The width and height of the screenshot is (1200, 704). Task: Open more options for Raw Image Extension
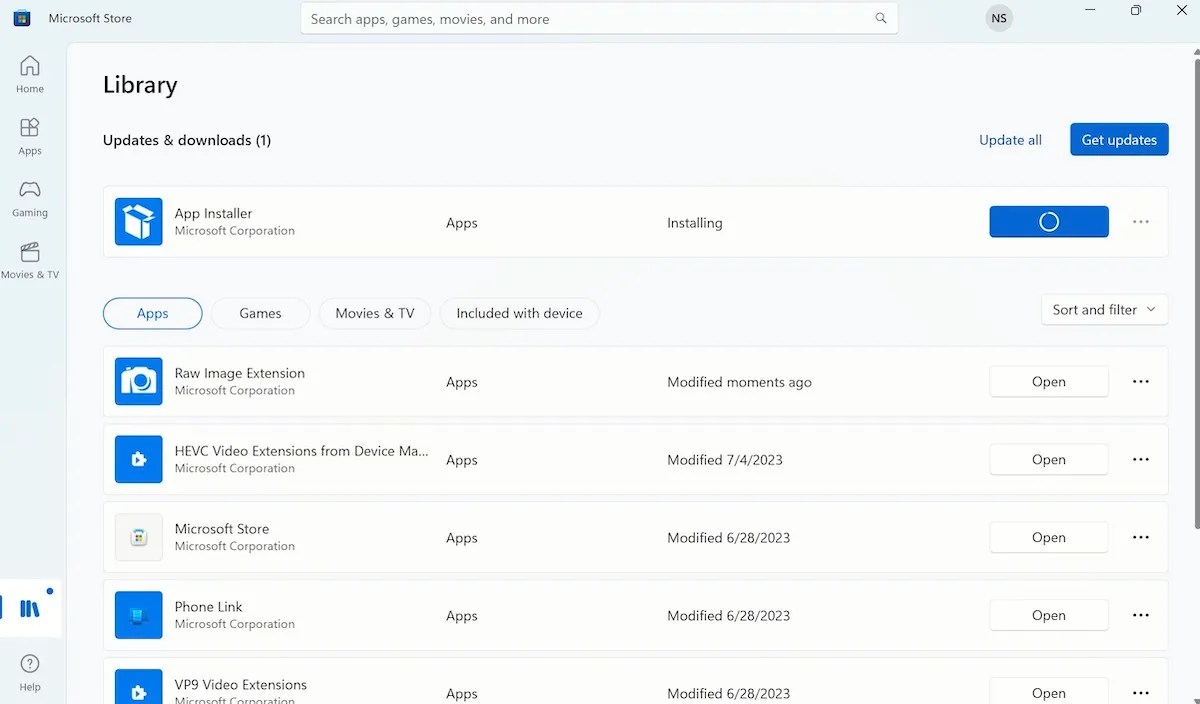click(x=1140, y=381)
